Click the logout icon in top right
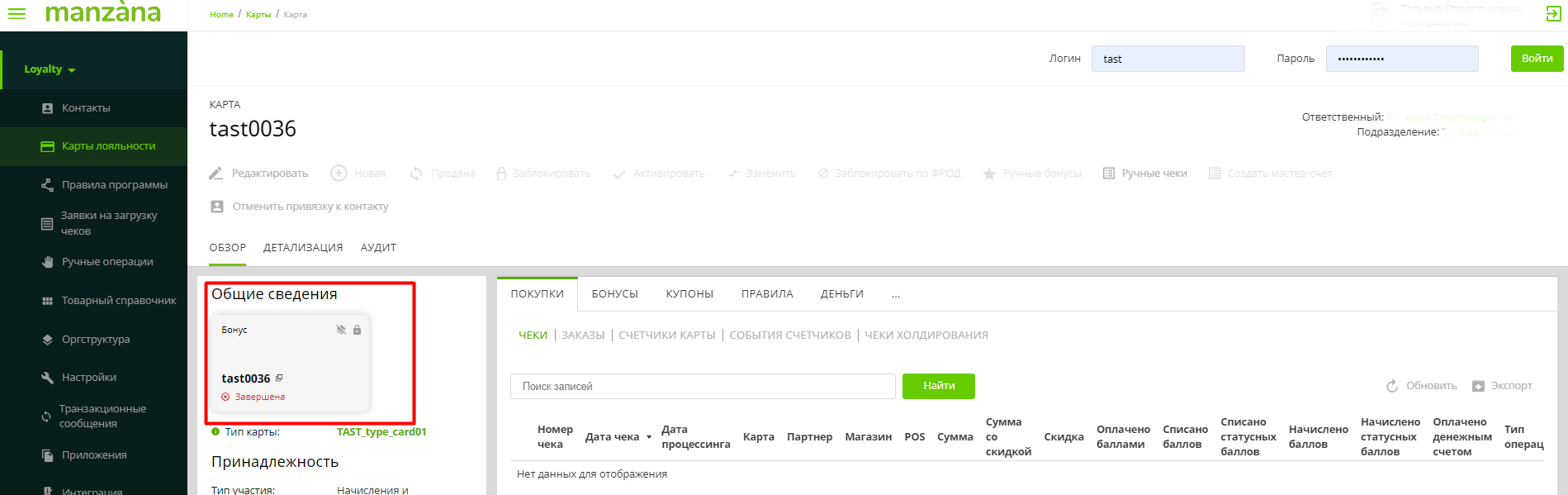Viewport: 1568px width, 495px height. tap(1552, 14)
